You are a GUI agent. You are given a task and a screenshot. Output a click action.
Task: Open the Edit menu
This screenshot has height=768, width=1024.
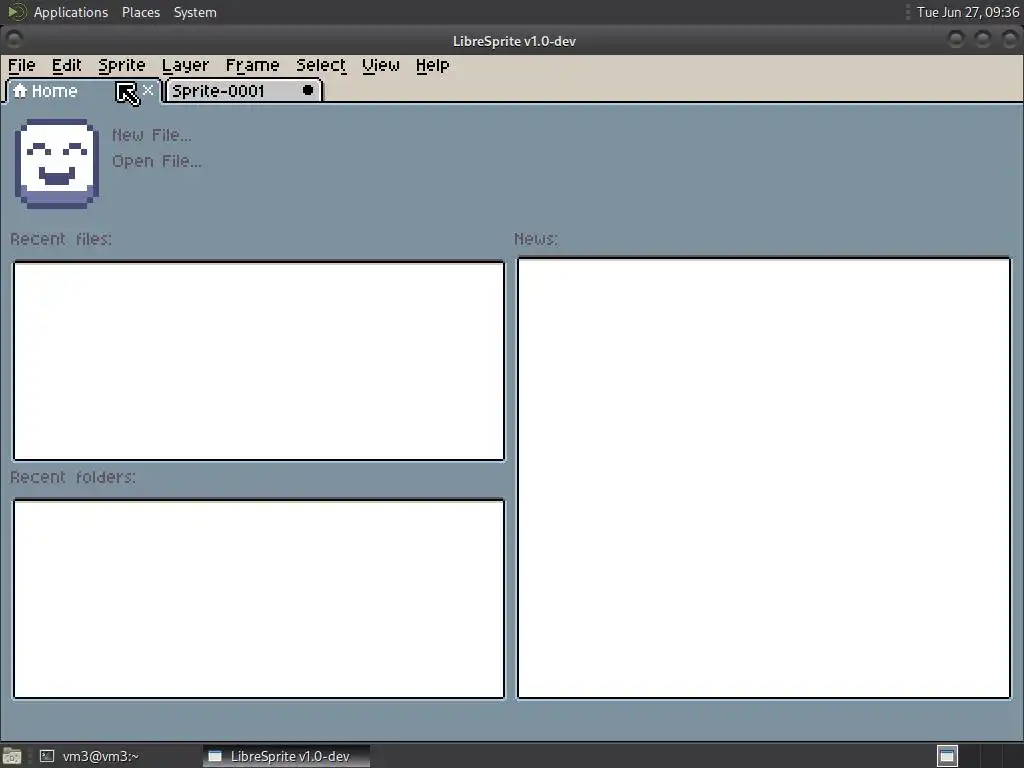click(x=67, y=65)
